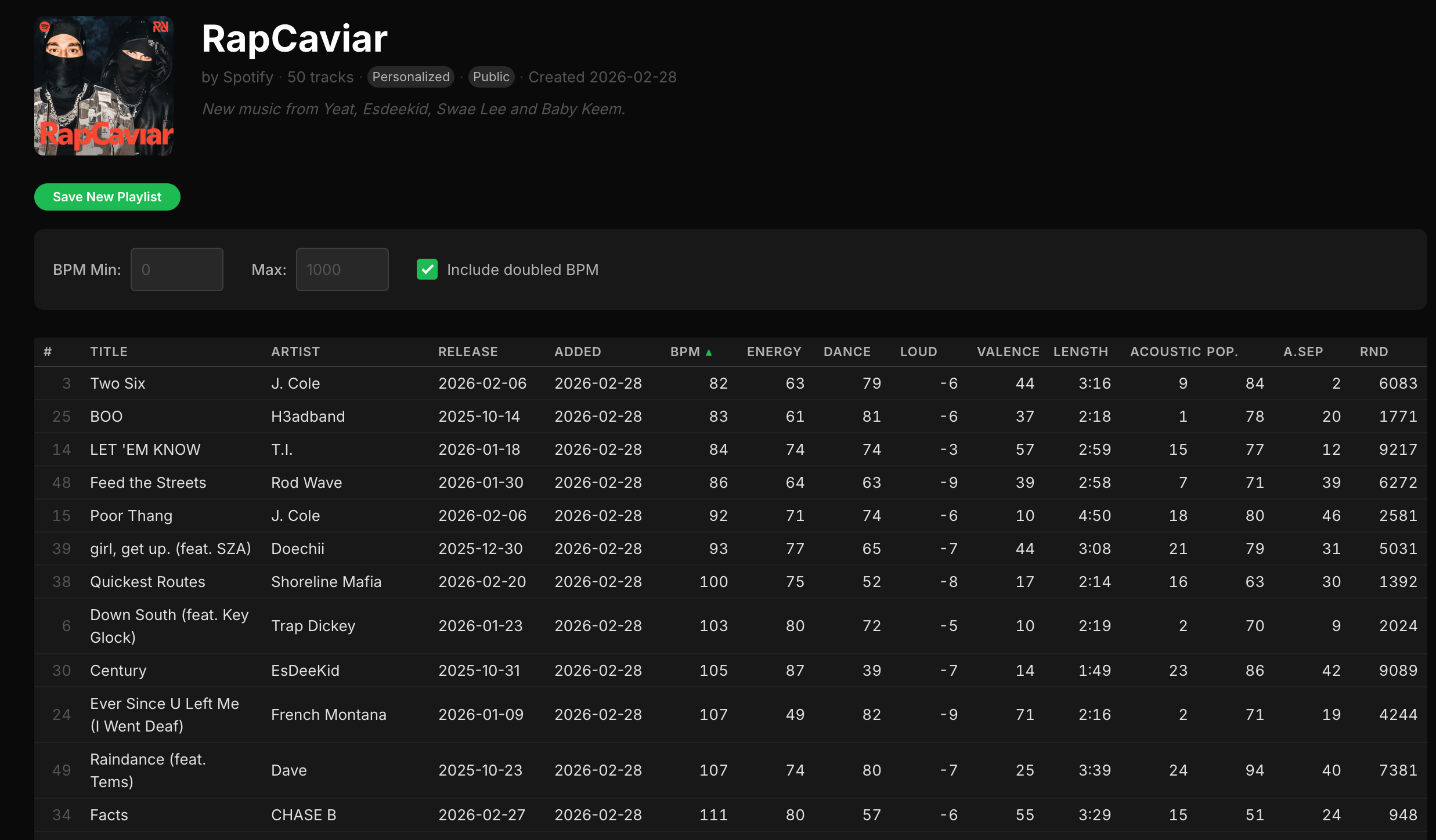Click the Public tag badge

click(x=491, y=77)
